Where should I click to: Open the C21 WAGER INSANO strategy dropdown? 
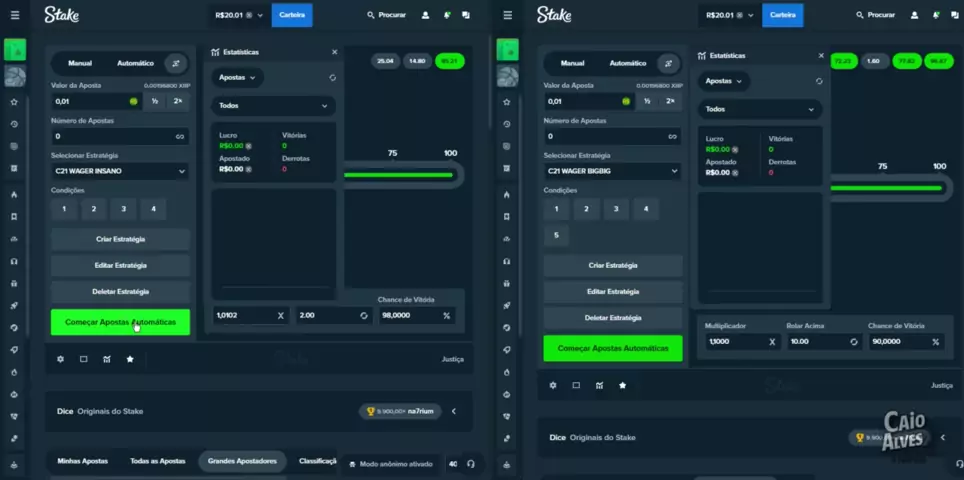(120, 171)
